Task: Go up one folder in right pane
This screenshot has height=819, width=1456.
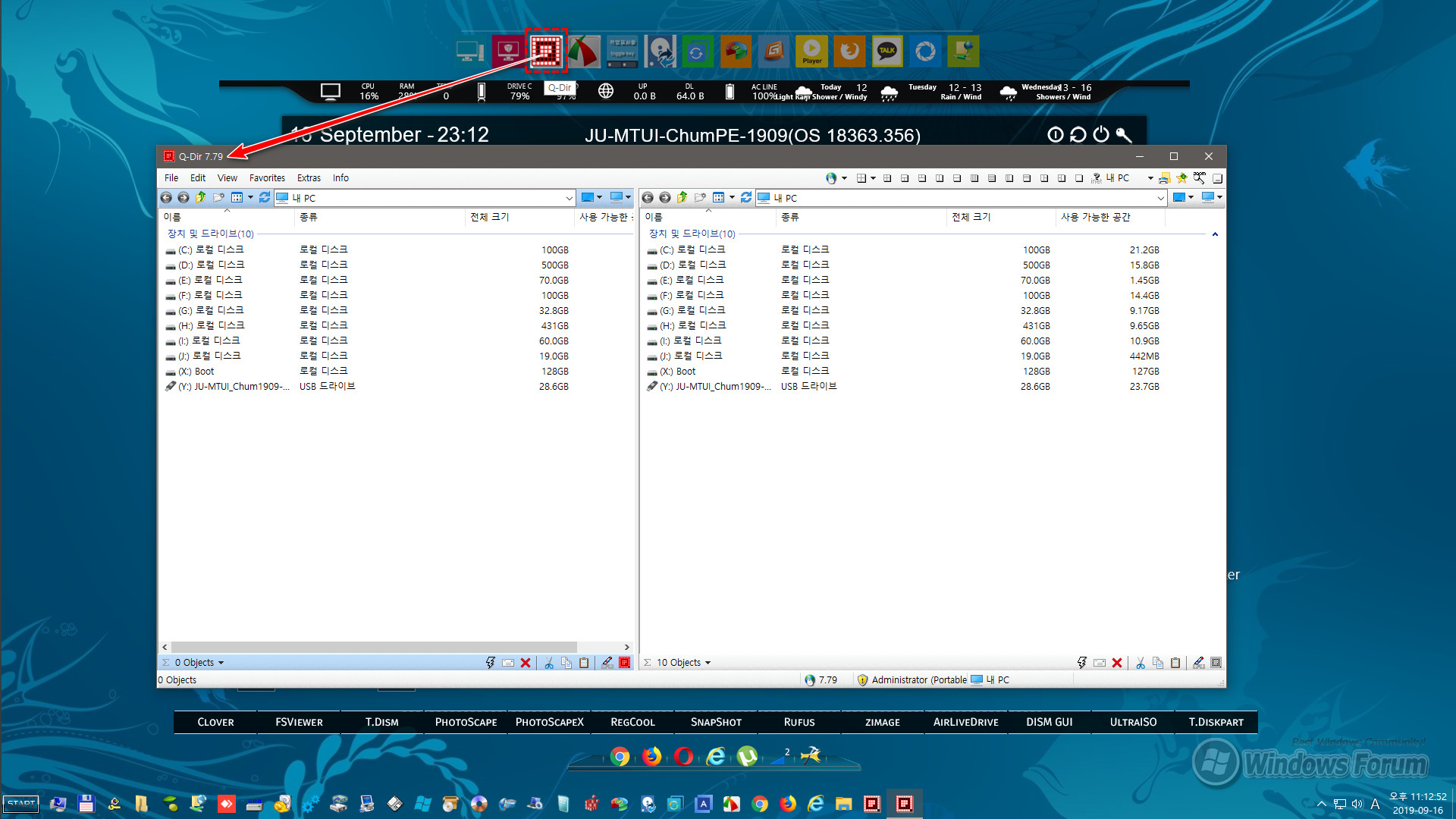Action: pos(682,198)
